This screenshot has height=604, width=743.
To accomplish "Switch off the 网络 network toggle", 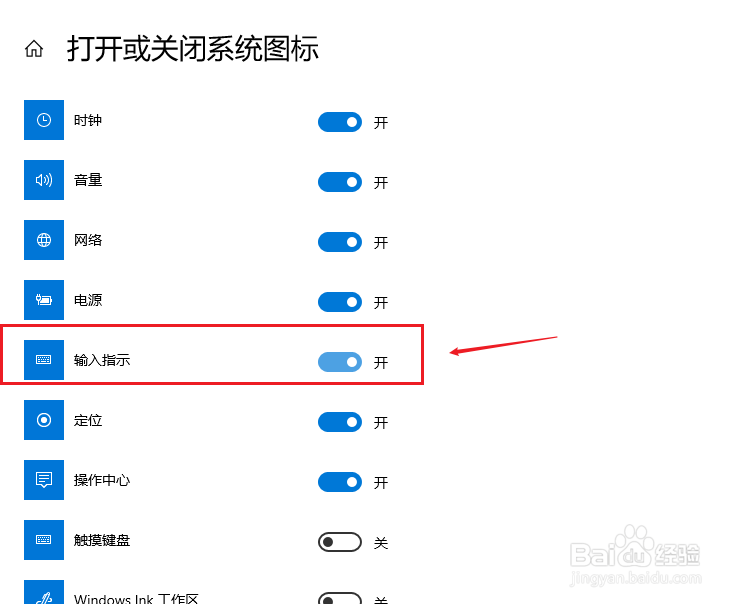I will (x=340, y=242).
